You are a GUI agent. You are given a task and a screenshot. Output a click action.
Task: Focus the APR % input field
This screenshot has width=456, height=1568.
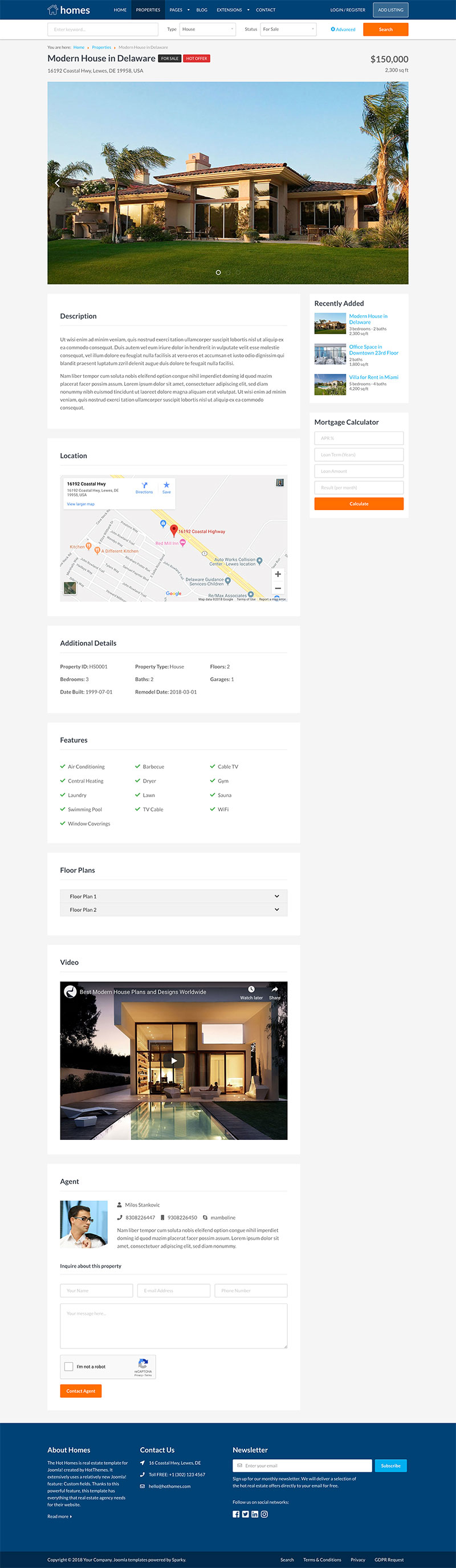click(359, 438)
